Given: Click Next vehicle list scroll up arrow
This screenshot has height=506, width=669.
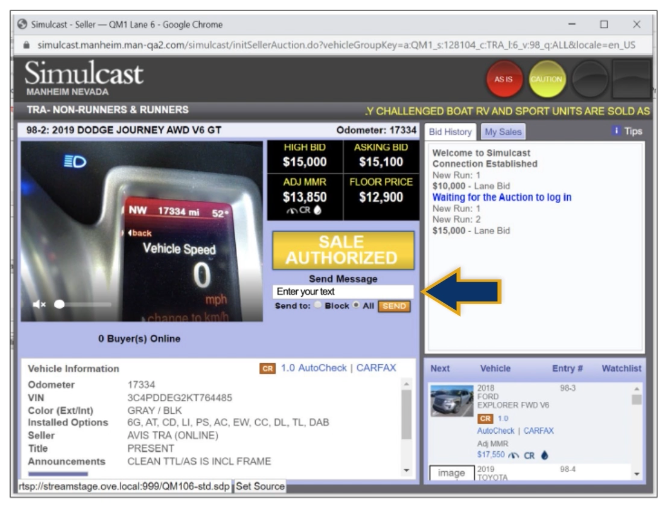Looking at the screenshot, I should click(x=637, y=389).
